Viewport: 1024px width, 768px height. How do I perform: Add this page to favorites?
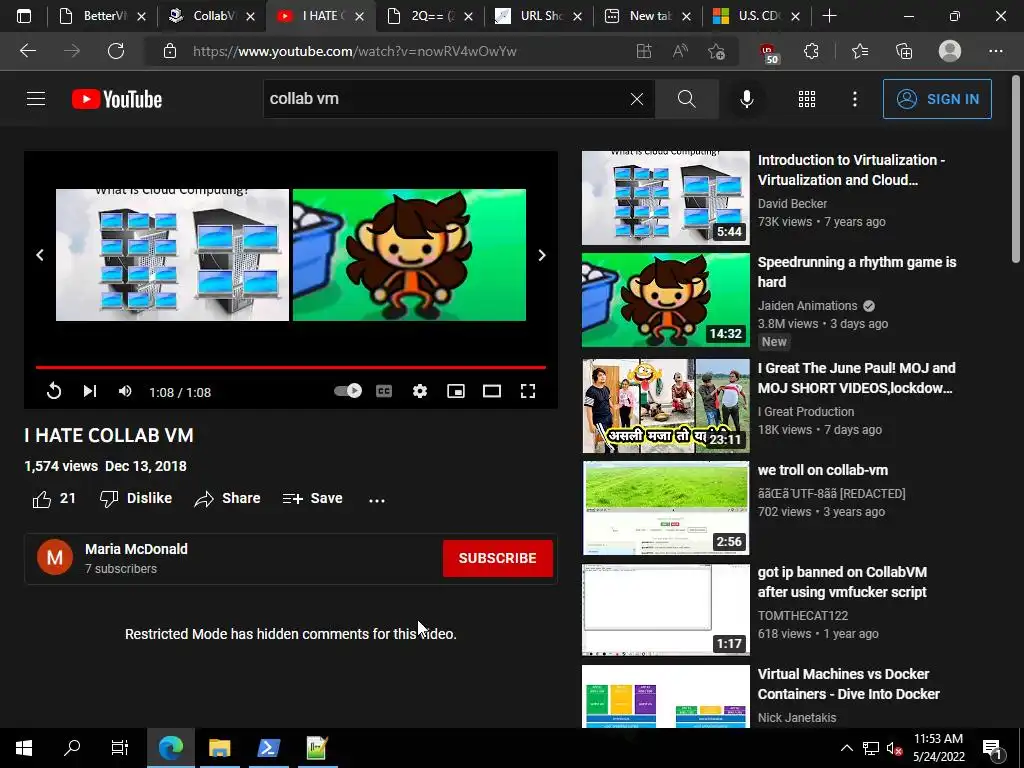tap(716, 51)
